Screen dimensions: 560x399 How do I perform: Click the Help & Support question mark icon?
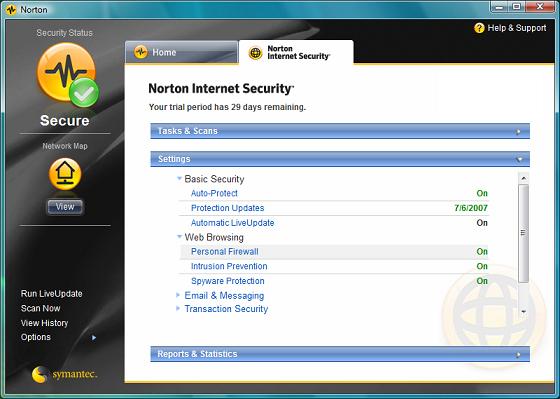point(479,28)
